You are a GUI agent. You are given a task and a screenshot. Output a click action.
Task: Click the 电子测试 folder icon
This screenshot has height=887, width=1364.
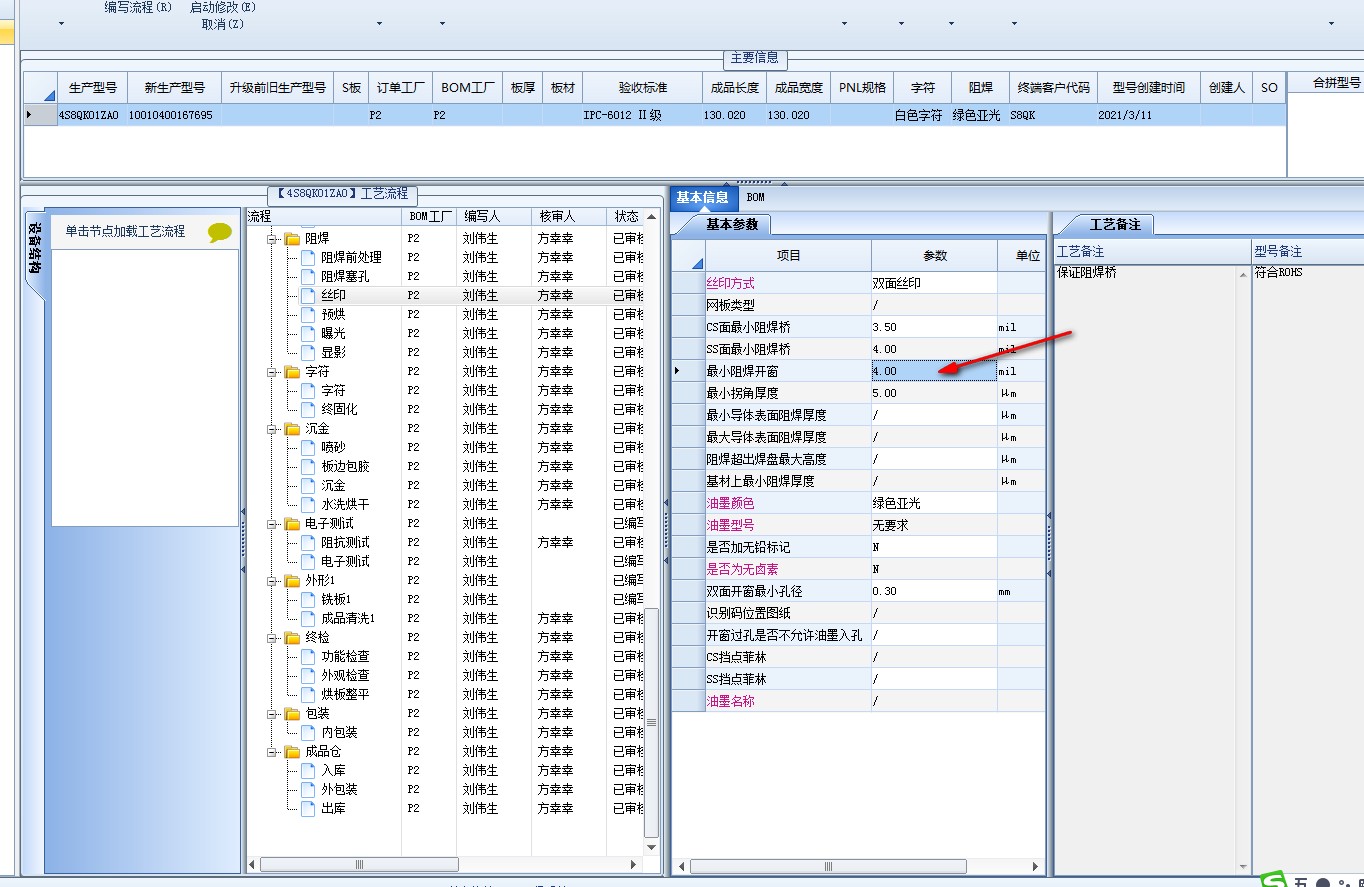pyautogui.click(x=292, y=524)
